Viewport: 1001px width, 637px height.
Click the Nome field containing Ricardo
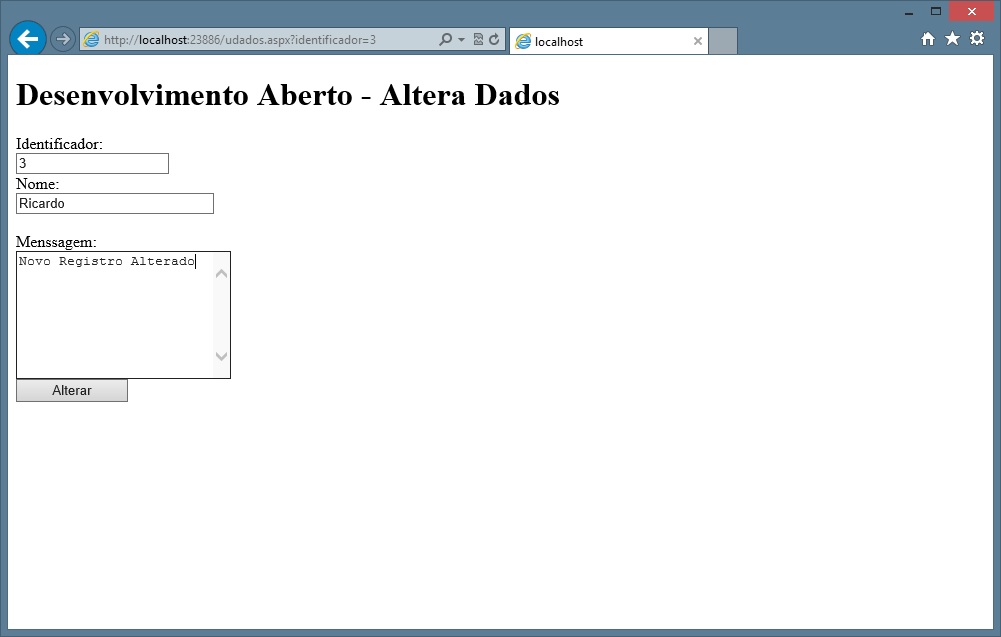click(115, 204)
